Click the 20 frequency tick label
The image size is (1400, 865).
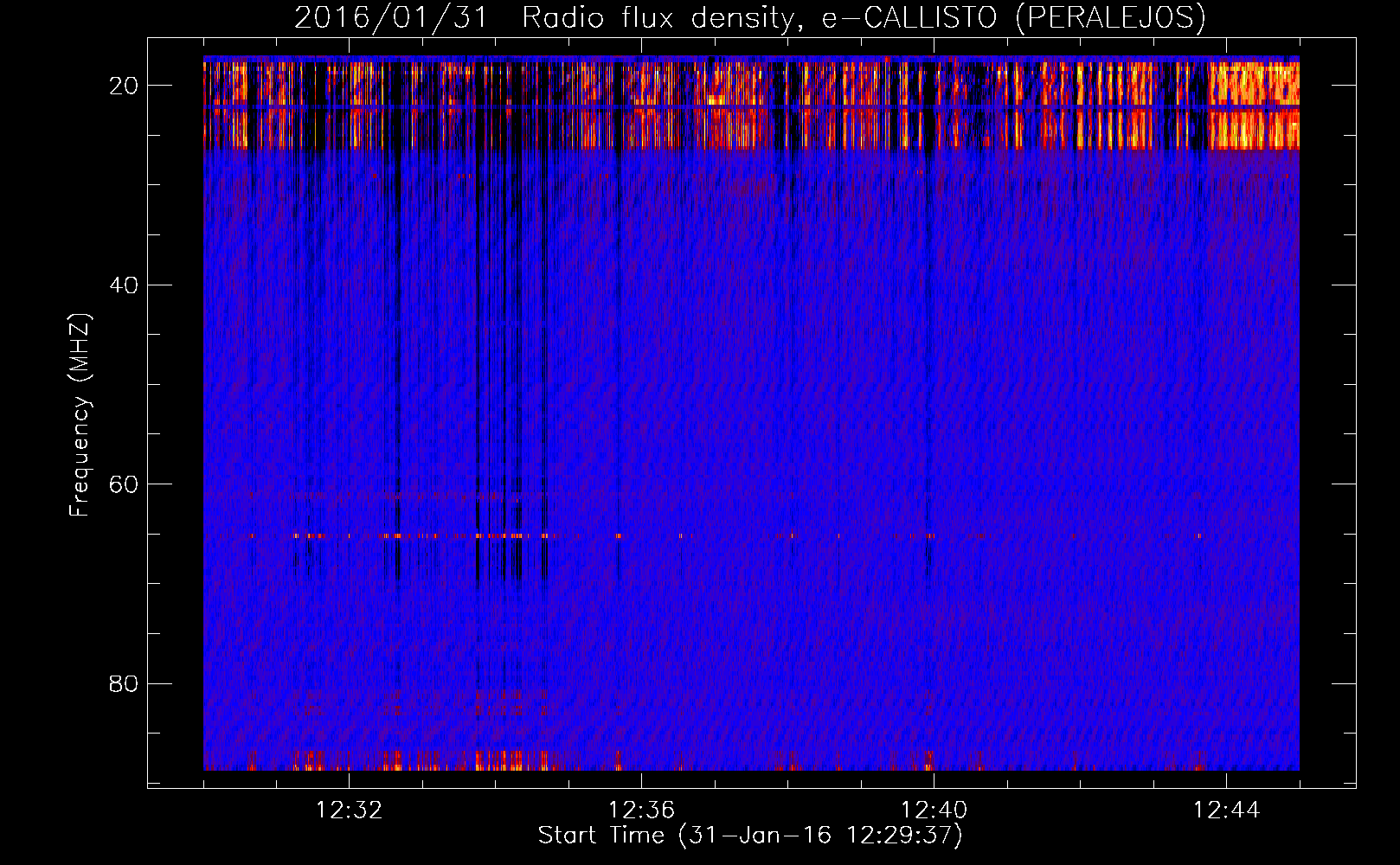coord(124,86)
